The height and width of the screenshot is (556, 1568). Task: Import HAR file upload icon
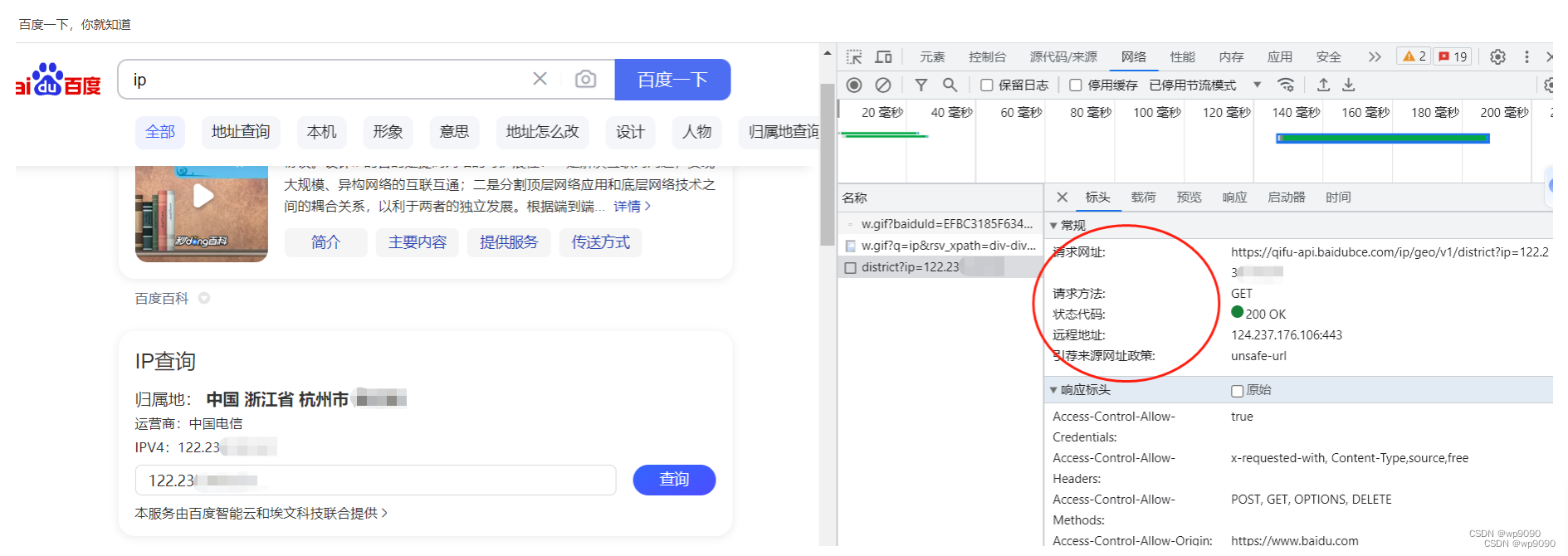coord(1324,85)
